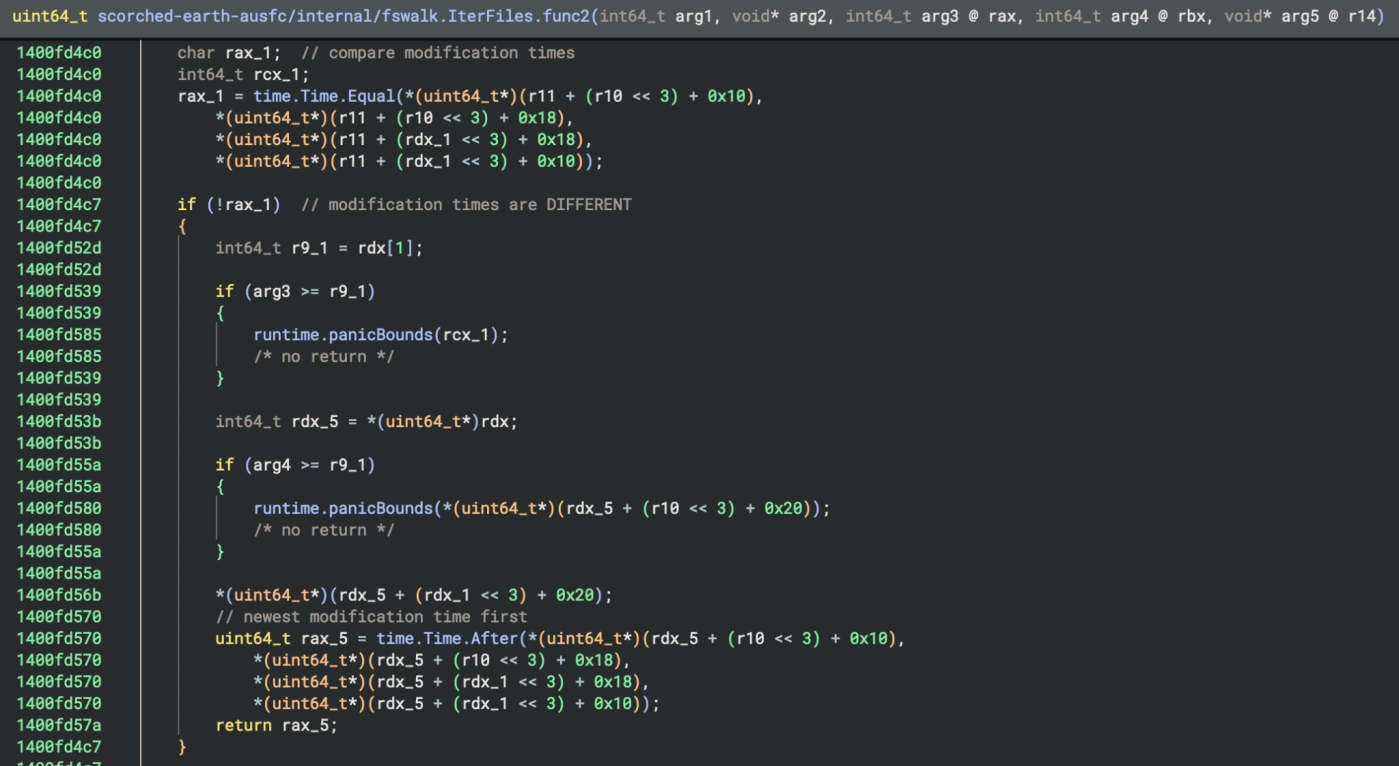
Task: Click the 'if (arg3 >= r9_1)' condition
Action: tap(295, 292)
